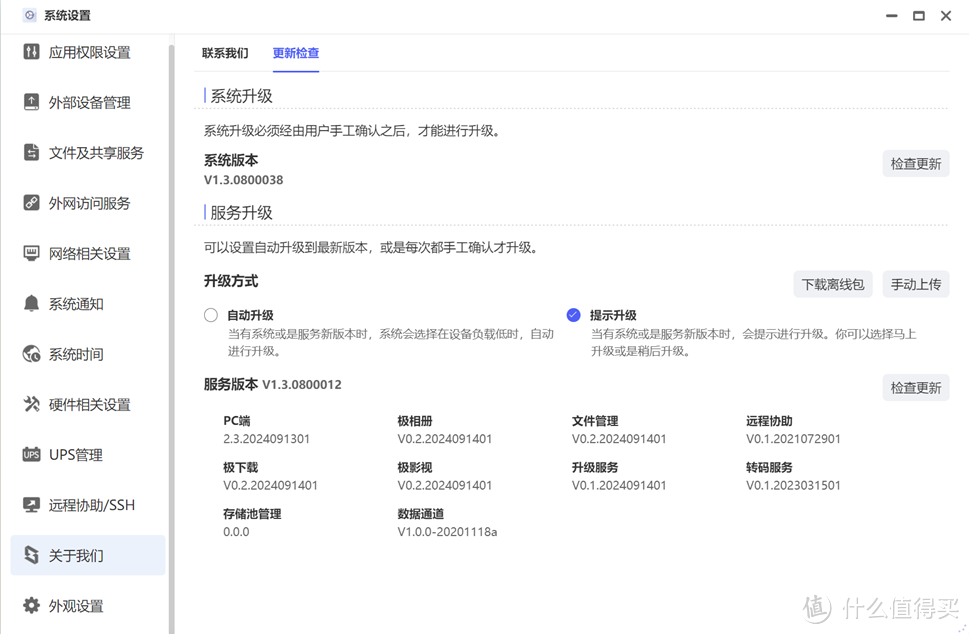Select the 外部设备管理 device icon
The width and height of the screenshot is (969, 634).
(x=30, y=102)
